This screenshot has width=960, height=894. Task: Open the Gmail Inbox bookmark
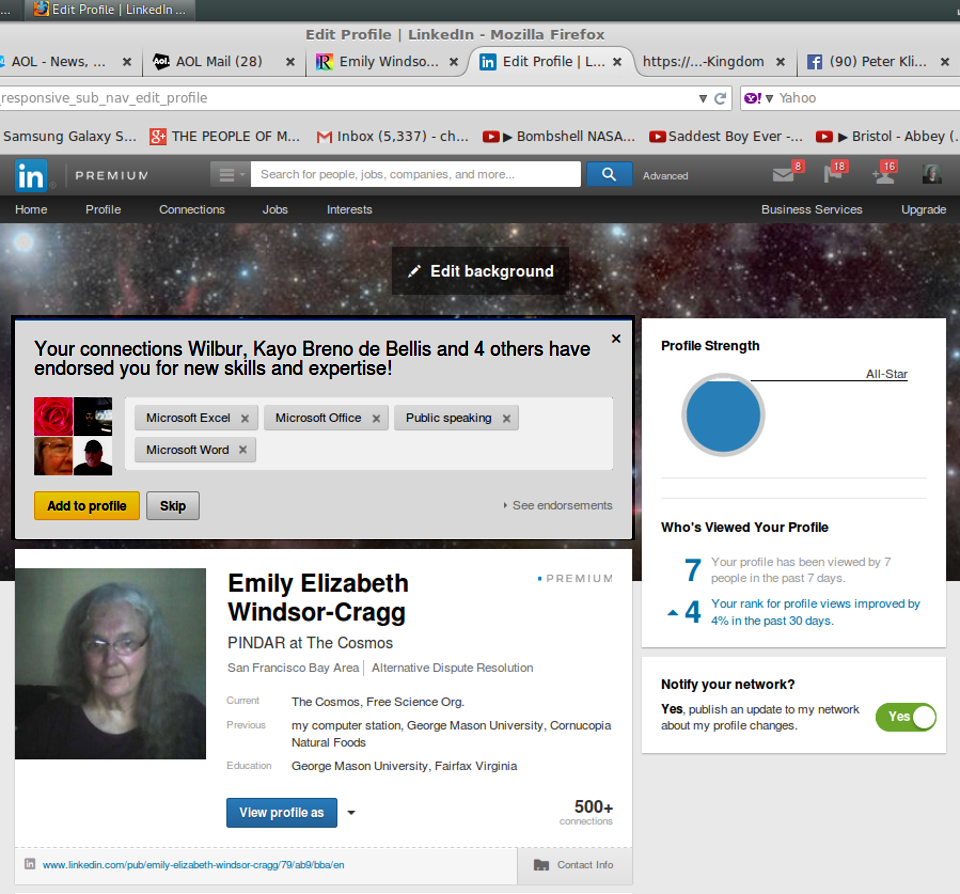point(392,137)
